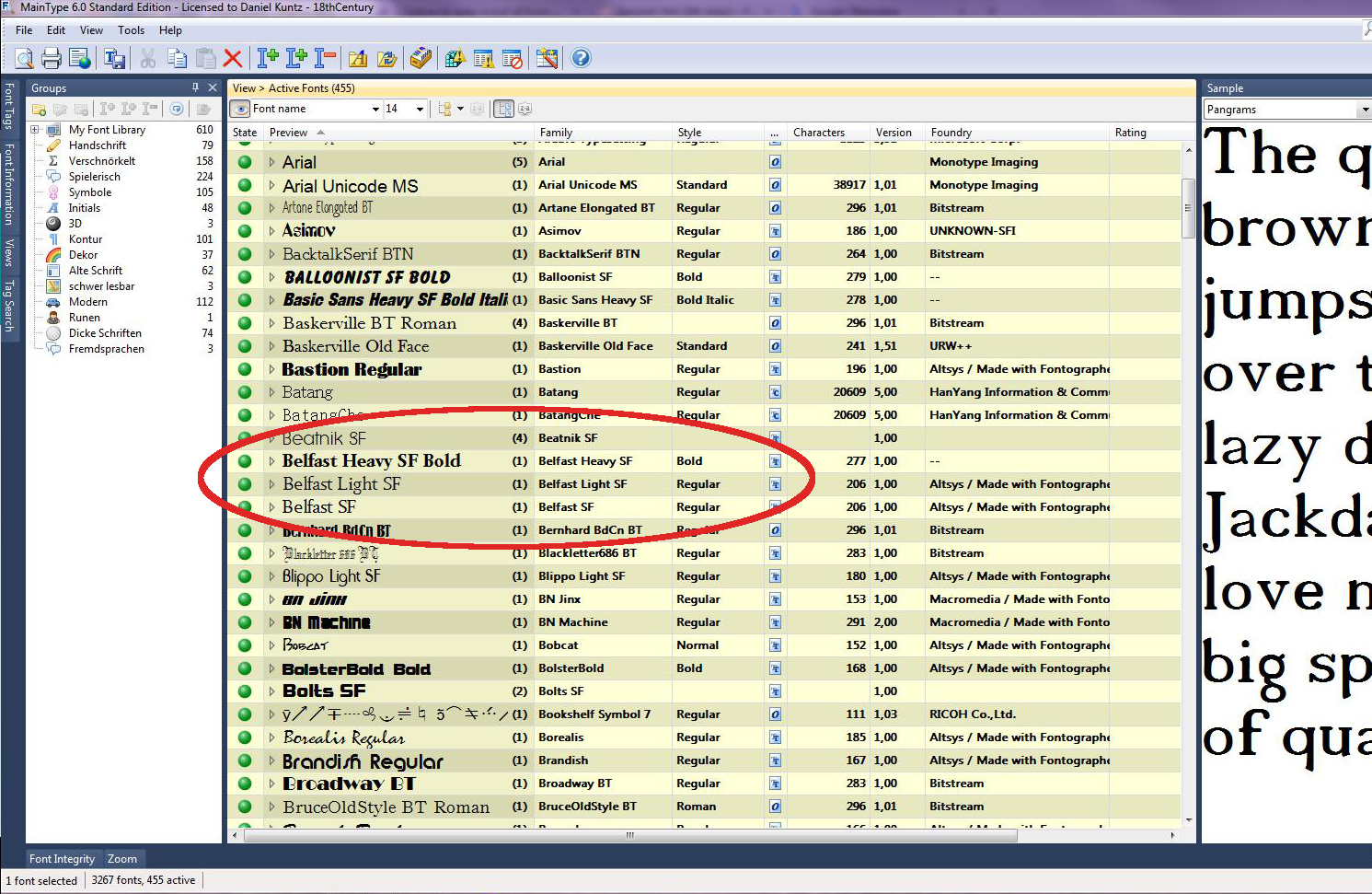Image resolution: width=1372 pixels, height=894 pixels.
Task: Open the font size 14 dropdown
Action: 420,109
